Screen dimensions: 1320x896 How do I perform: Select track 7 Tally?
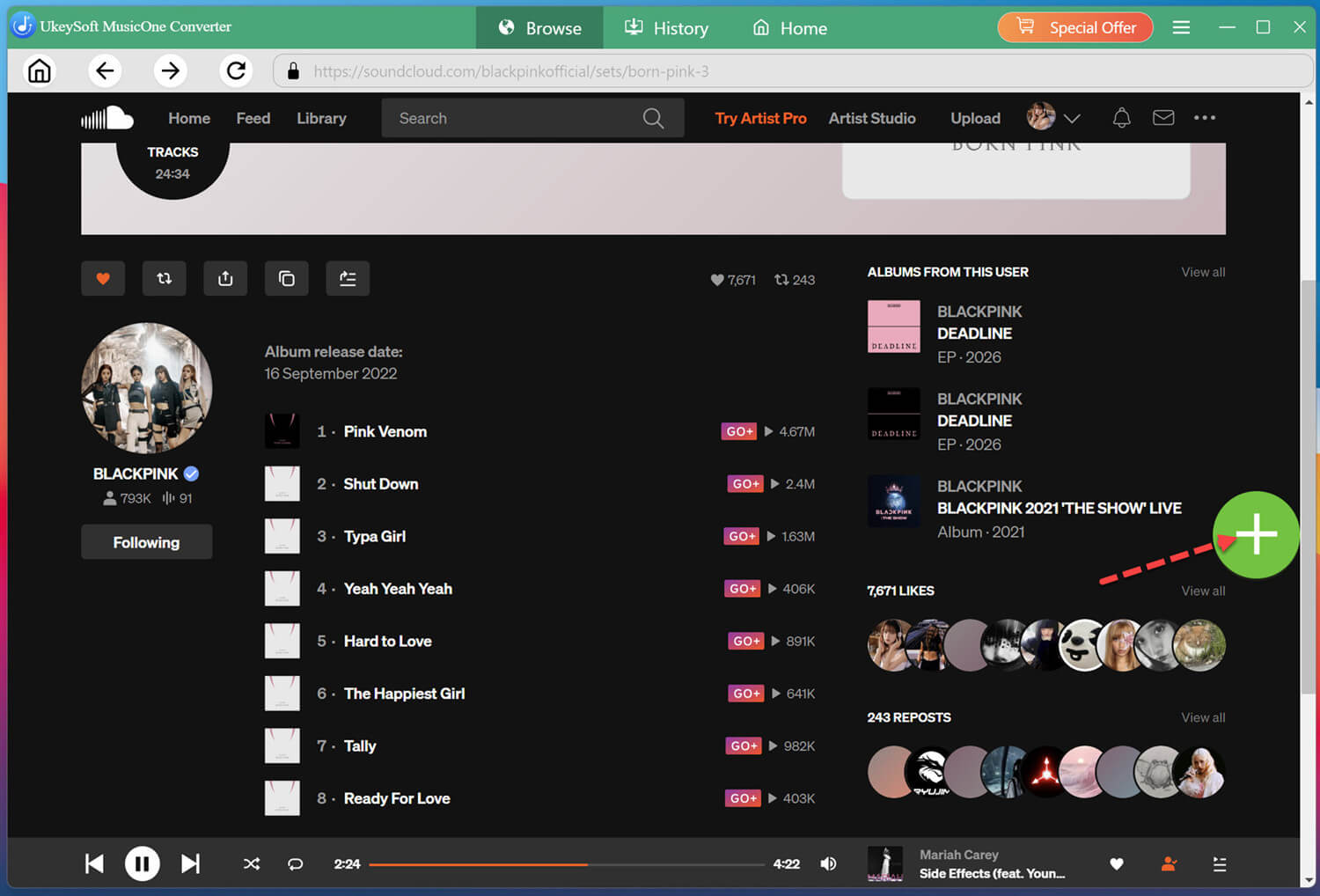pyautogui.click(x=360, y=745)
